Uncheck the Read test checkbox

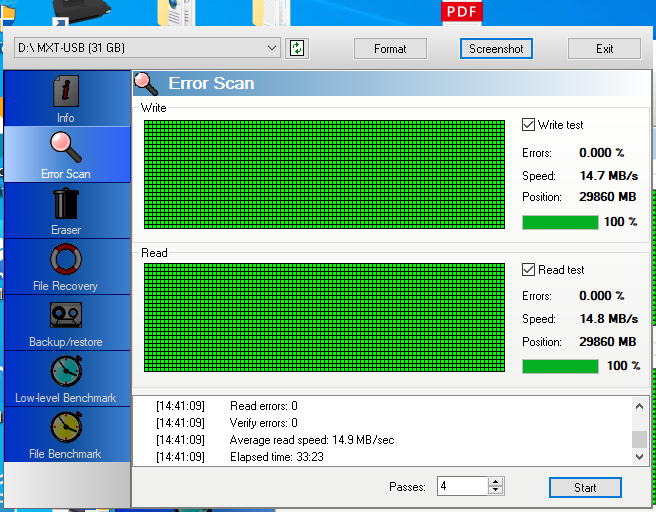(x=529, y=270)
